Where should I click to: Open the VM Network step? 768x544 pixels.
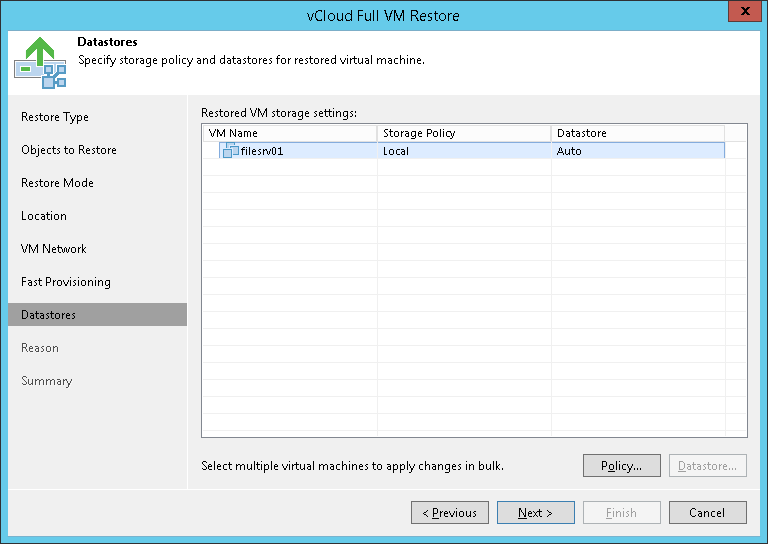[x=53, y=249]
